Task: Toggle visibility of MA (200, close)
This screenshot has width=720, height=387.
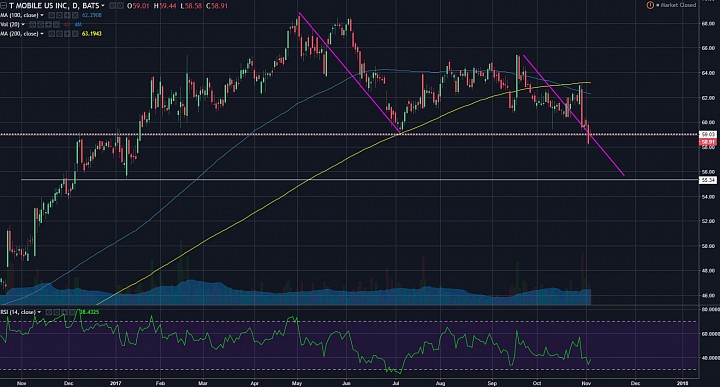Action: (x=51, y=34)
